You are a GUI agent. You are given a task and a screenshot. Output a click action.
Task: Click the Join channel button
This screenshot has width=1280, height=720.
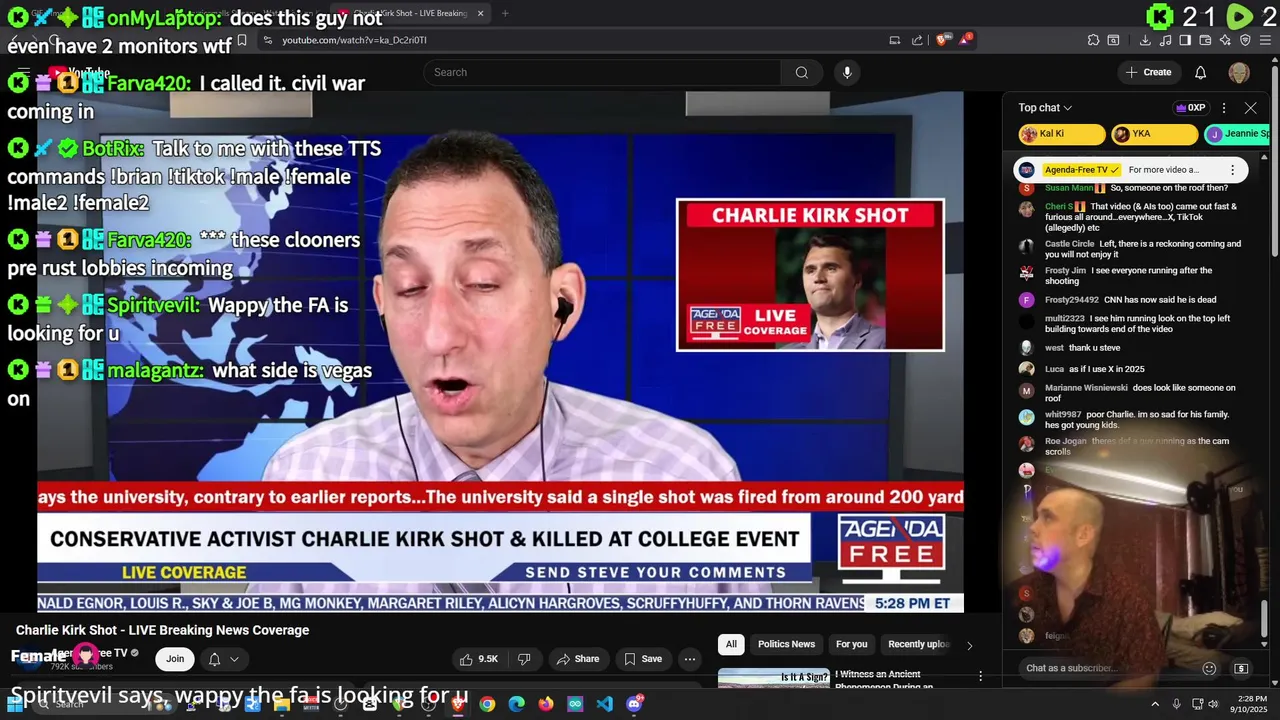(x=175, y=659)
